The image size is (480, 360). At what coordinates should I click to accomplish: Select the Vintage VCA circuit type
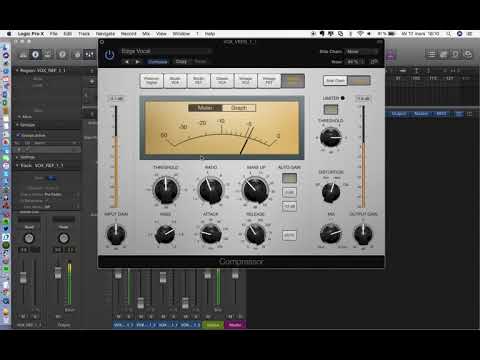pyautogui.click(x=246, y=81)
